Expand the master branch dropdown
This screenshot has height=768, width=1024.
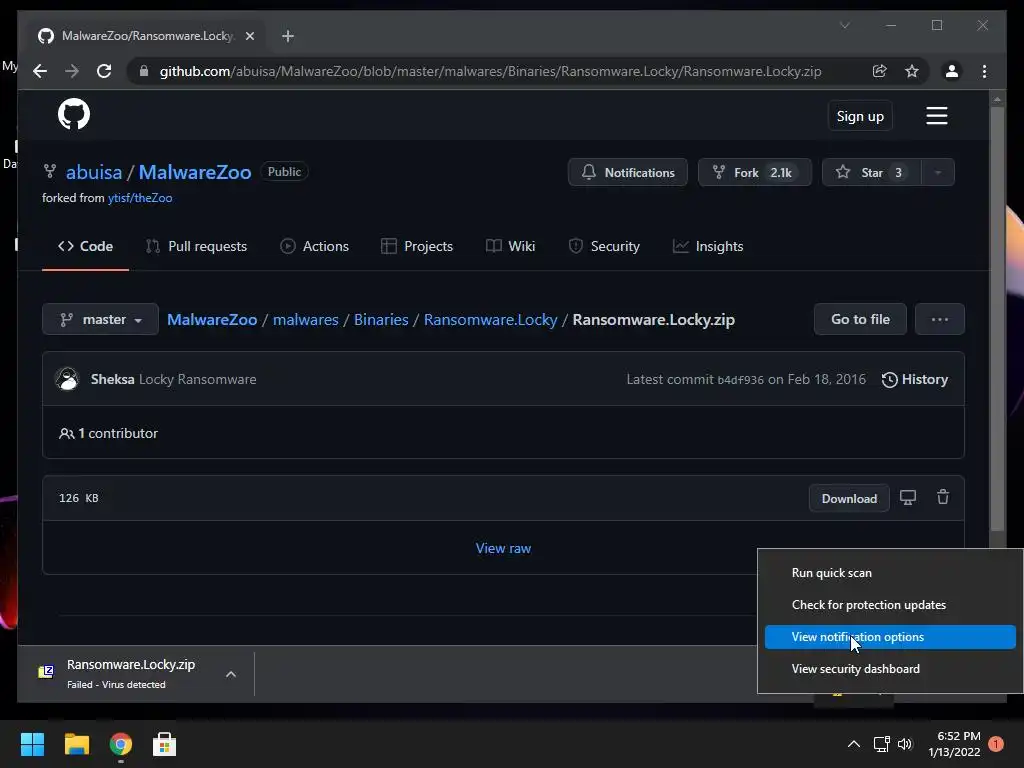pos(101,319)
